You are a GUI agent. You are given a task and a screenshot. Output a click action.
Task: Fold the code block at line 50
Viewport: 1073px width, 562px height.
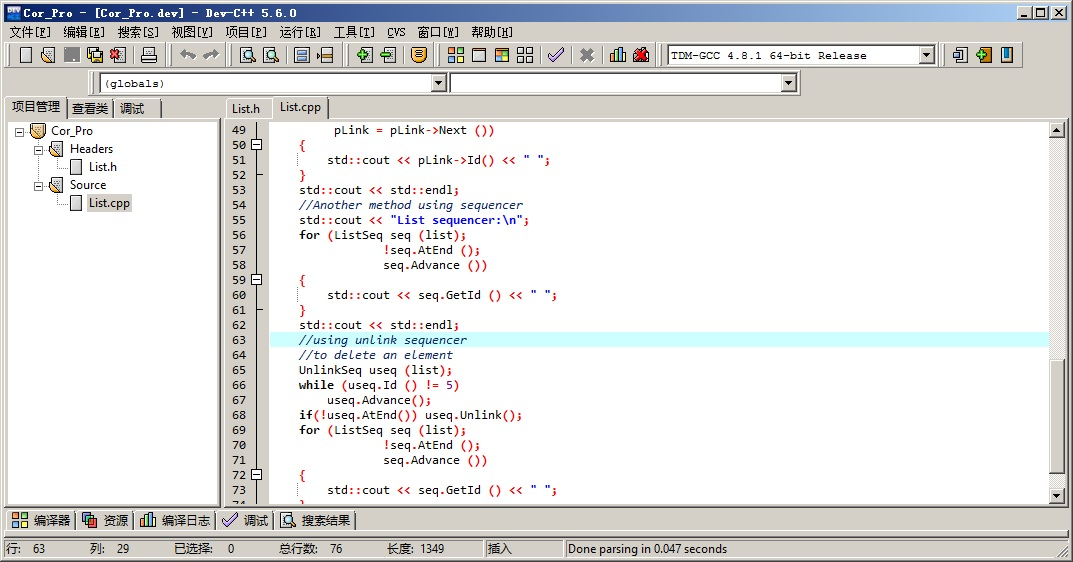pos(257,144)
